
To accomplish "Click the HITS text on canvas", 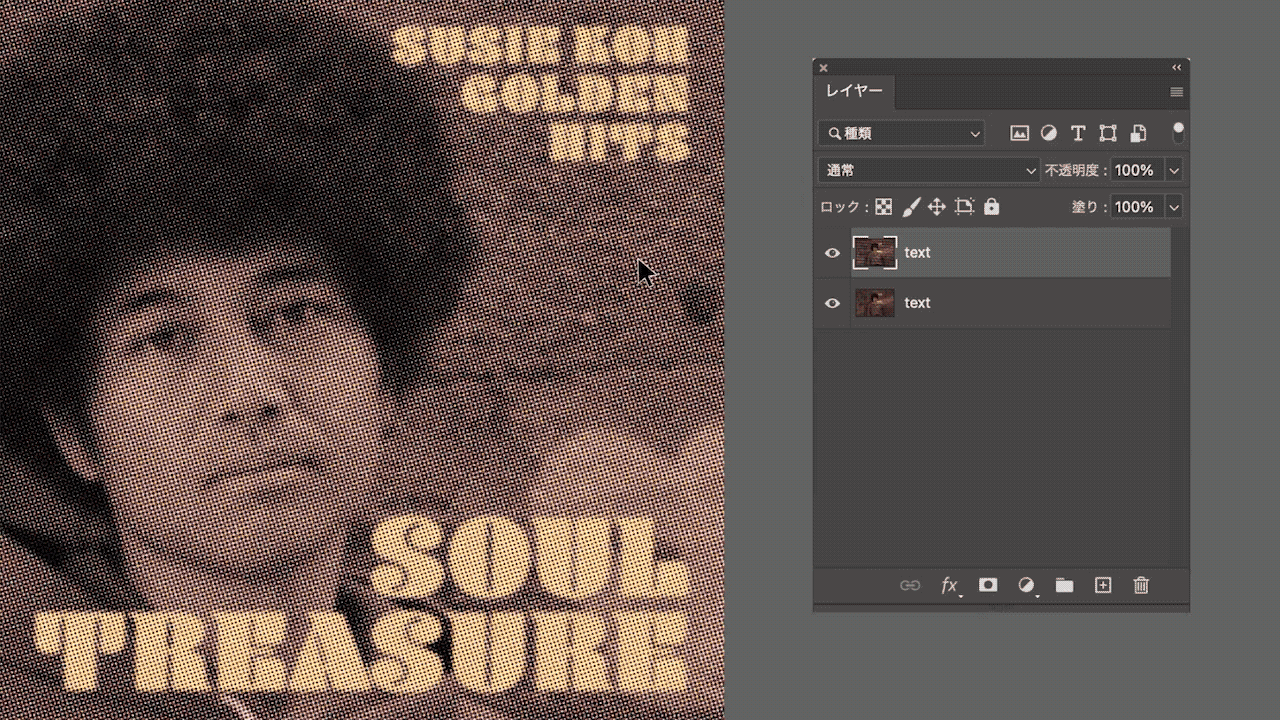I will click(620, 142).
